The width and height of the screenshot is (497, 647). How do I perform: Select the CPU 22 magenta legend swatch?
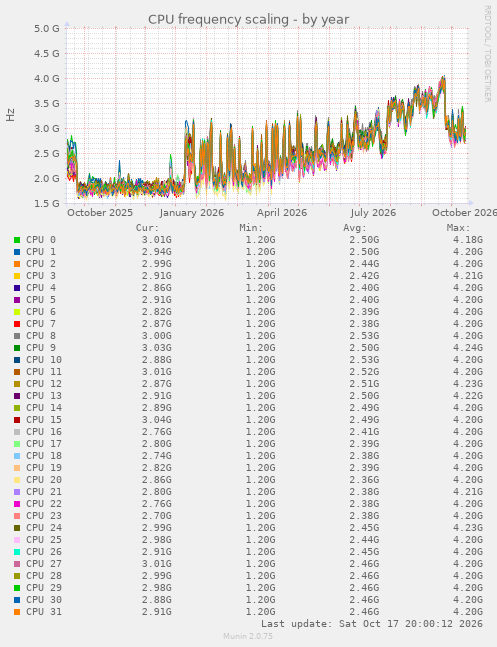(x=17, y=504)
